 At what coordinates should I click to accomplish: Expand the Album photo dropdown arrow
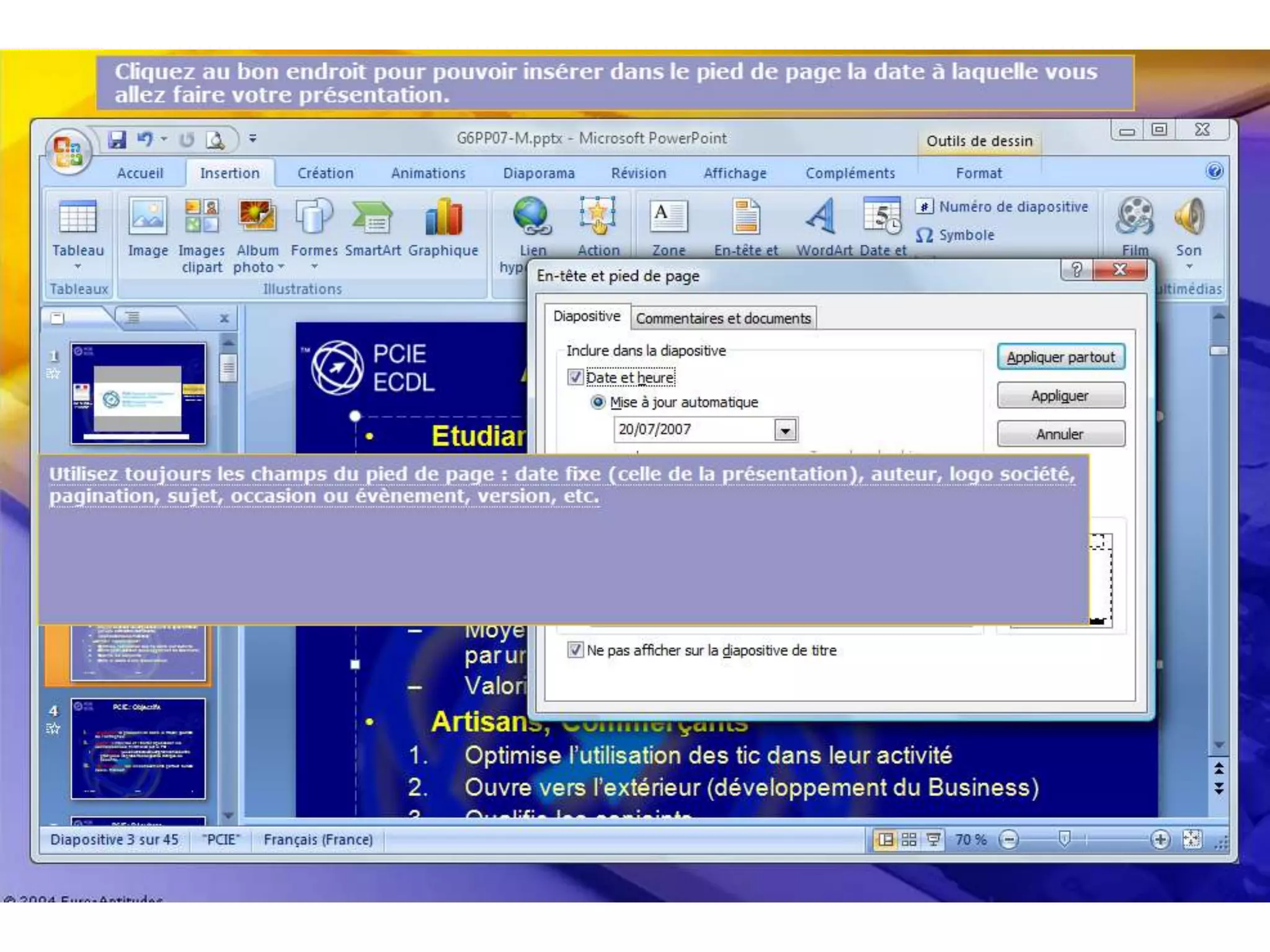click(x=280, y=267)
